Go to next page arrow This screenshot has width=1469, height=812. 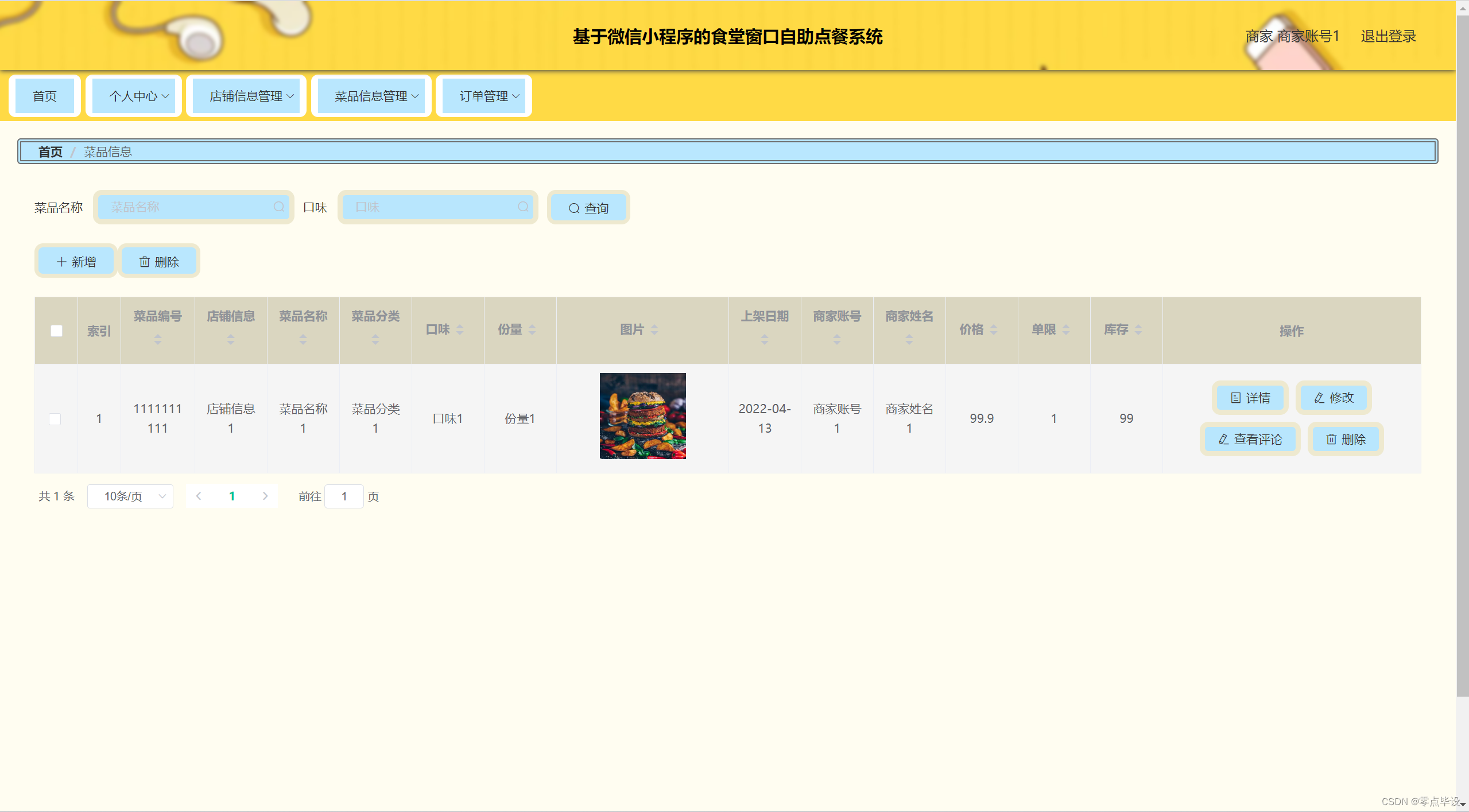pyautogui.click(x=265, y=496)
